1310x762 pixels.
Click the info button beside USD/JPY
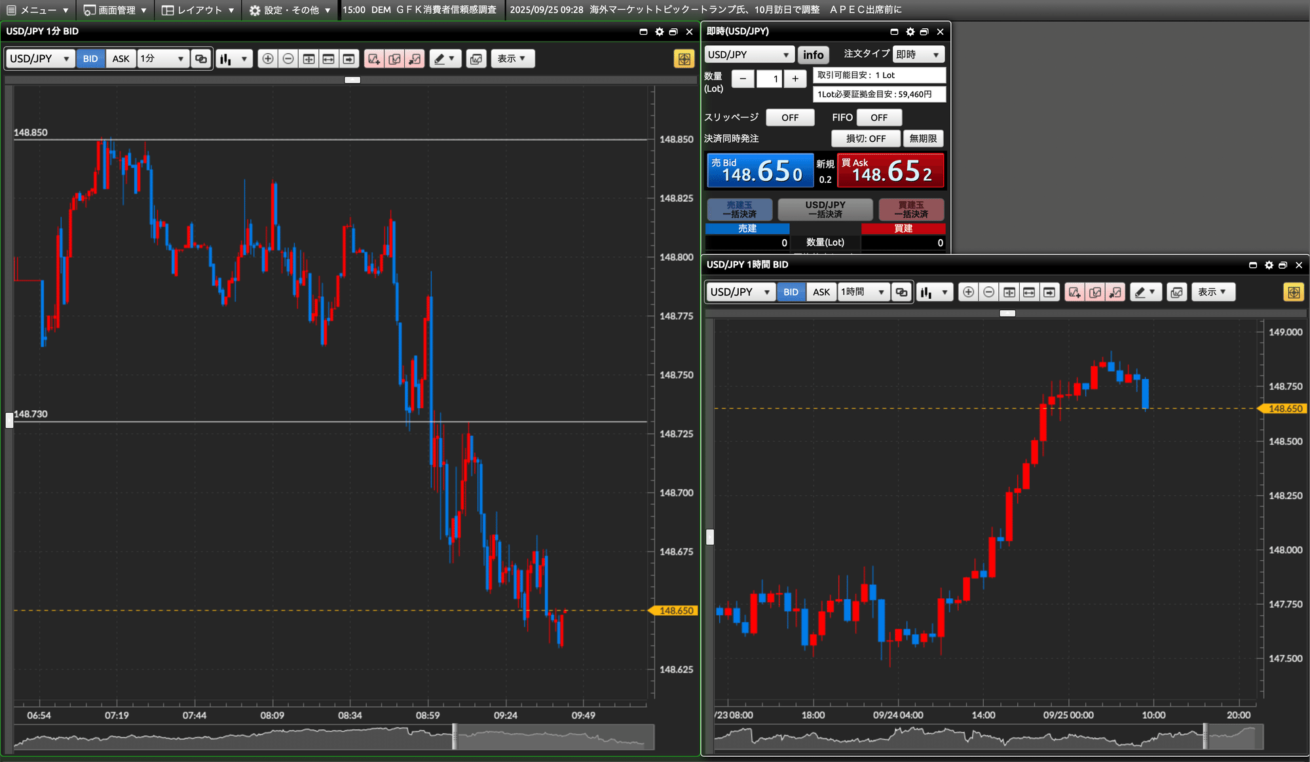coord(814,55)
